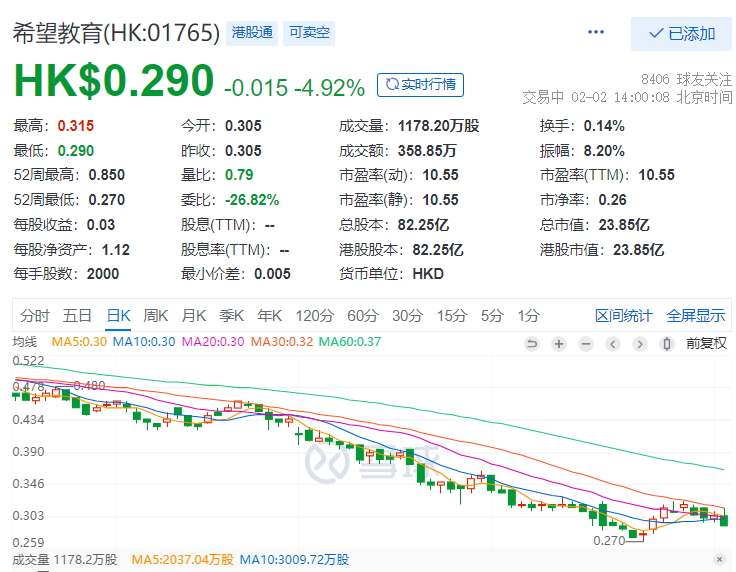736x572 pixels.
Task: Open the 前复权 adjustment dropdown
Action: 706,343
